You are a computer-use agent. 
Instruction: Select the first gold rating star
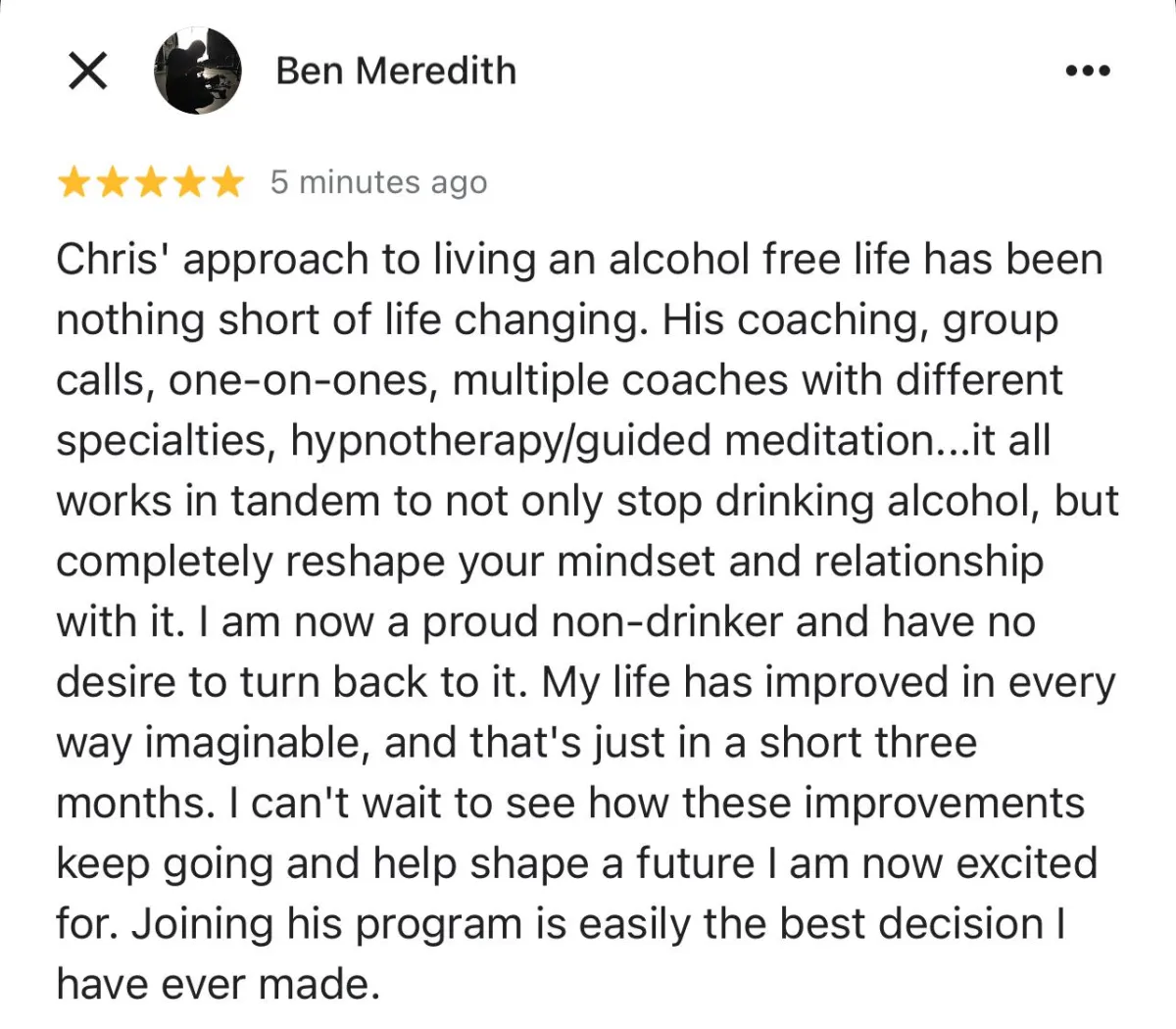pyautogui.click(x=74, y=182)
